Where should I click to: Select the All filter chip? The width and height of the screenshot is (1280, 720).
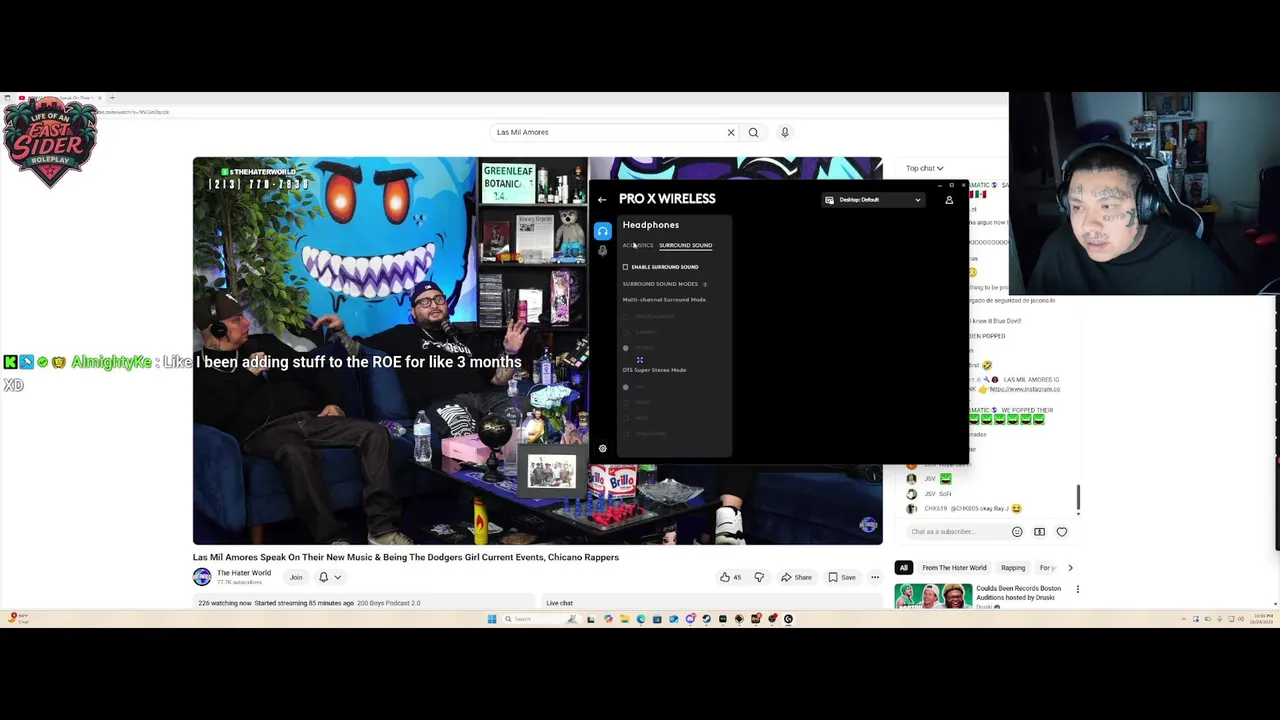click(903, 568)
